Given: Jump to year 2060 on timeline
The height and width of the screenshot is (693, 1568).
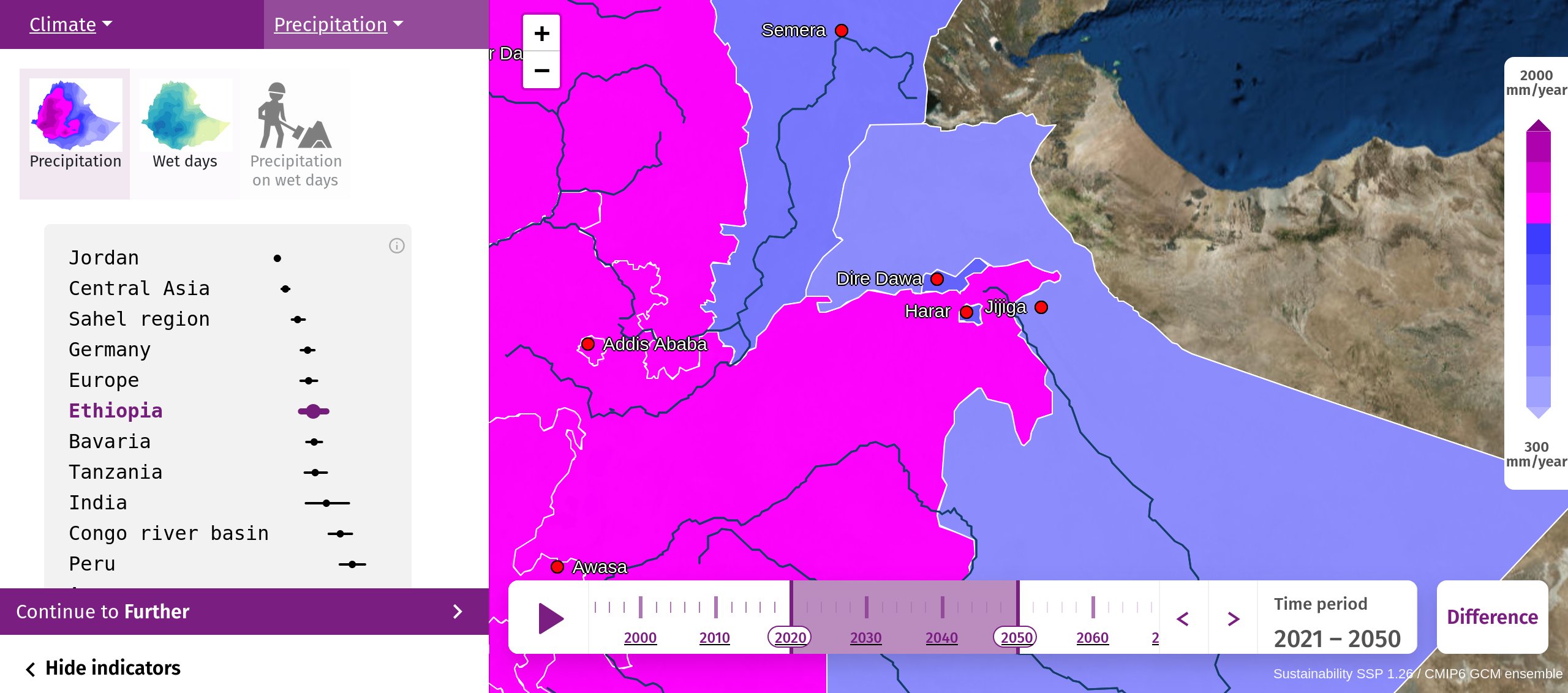Looking at the screenshot, I should pos(1092,638).
